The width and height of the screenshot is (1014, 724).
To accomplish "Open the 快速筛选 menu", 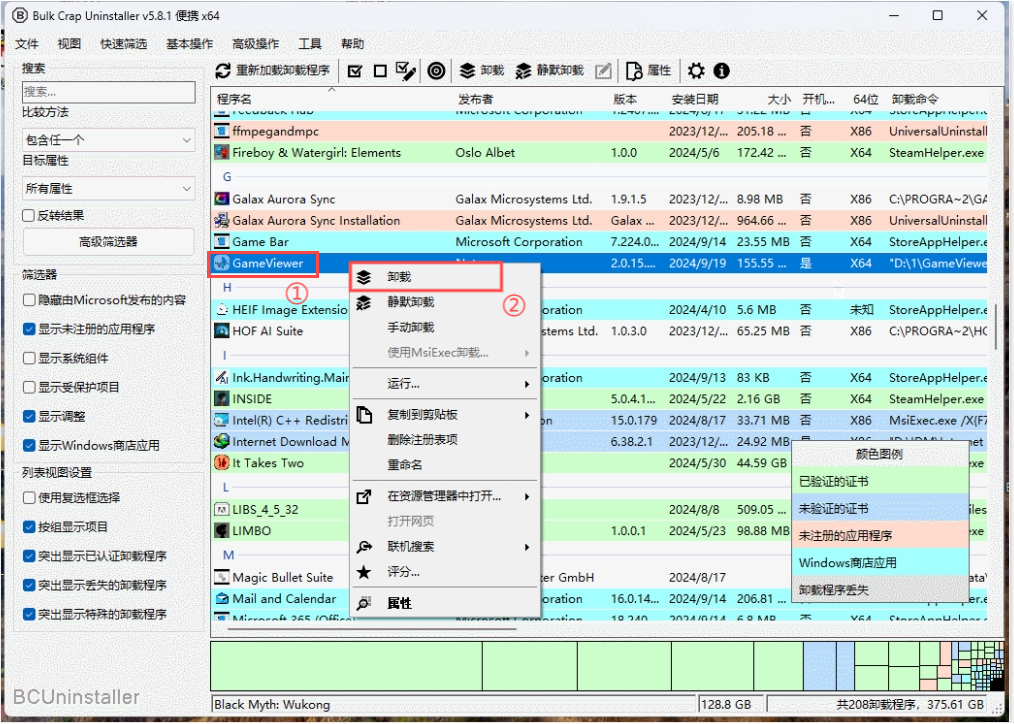I will pyautogui.click(x=124, y=44).
